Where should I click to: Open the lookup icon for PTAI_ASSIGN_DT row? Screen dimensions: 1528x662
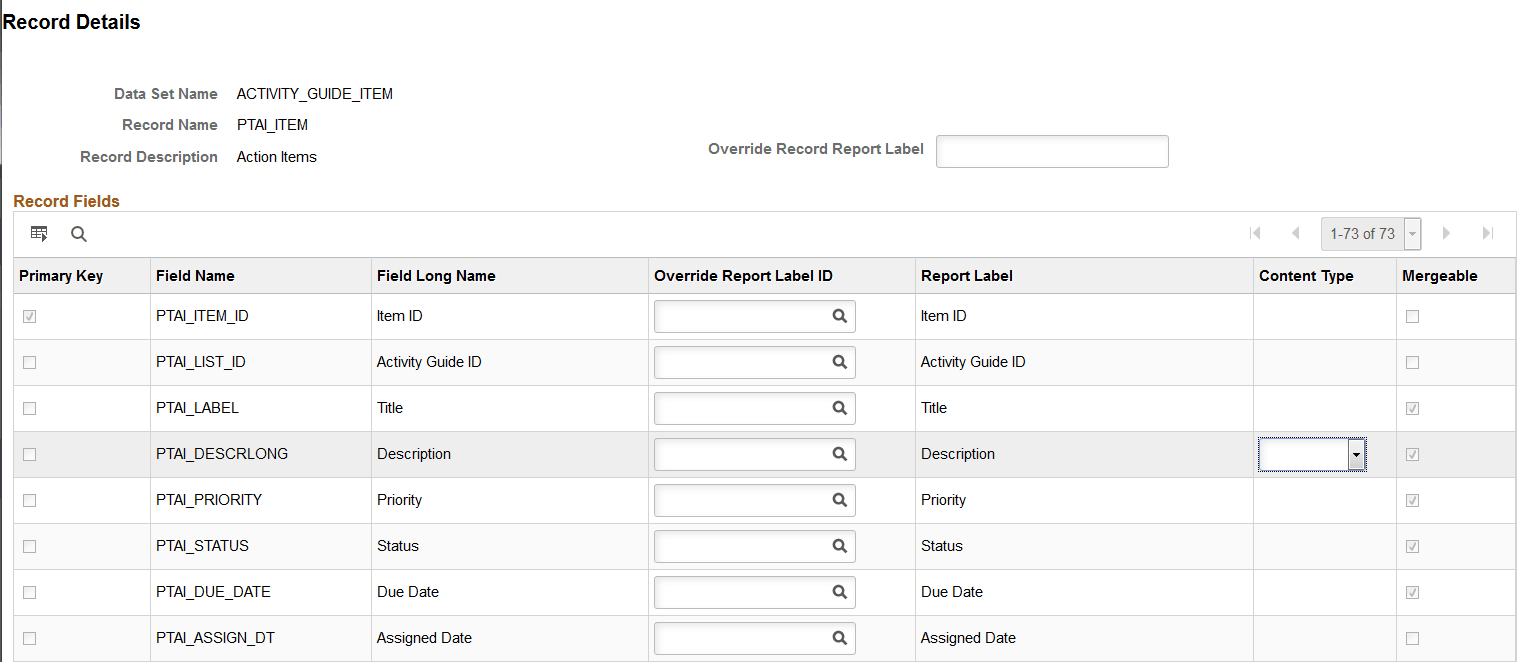(x=839, y=638)
